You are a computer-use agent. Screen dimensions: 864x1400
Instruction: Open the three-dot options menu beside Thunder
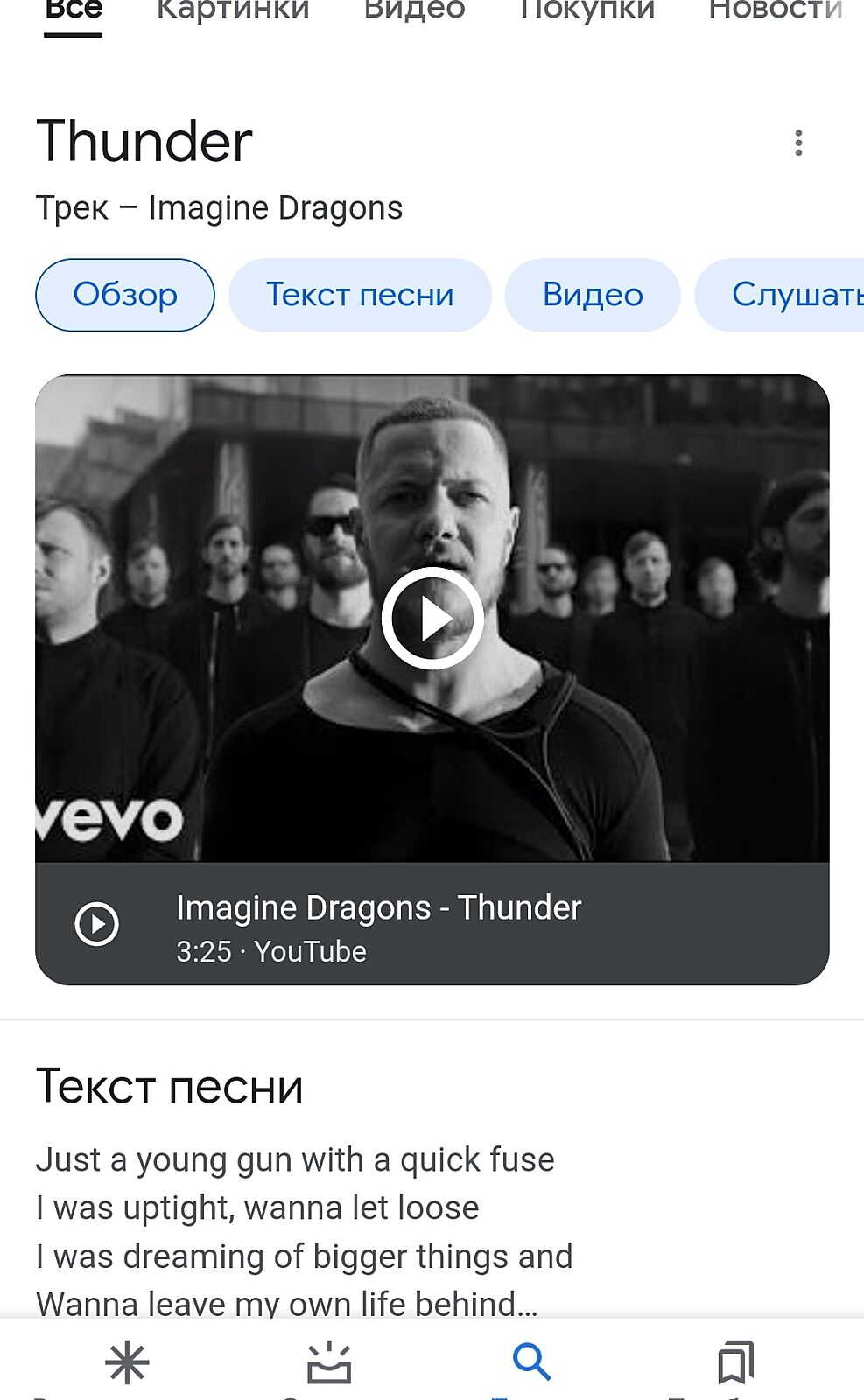tap(797, 143)
